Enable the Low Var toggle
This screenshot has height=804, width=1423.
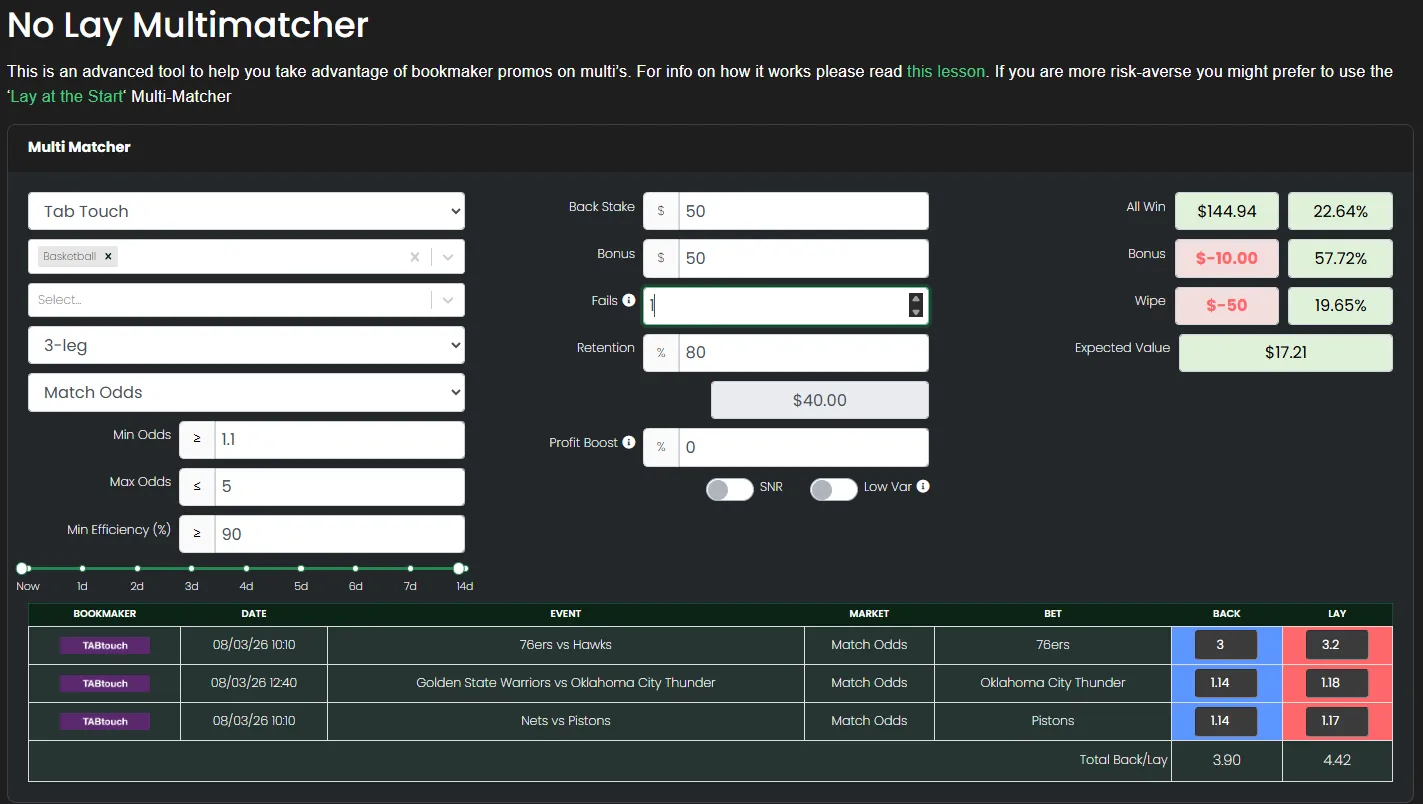[x=833, y=489]
